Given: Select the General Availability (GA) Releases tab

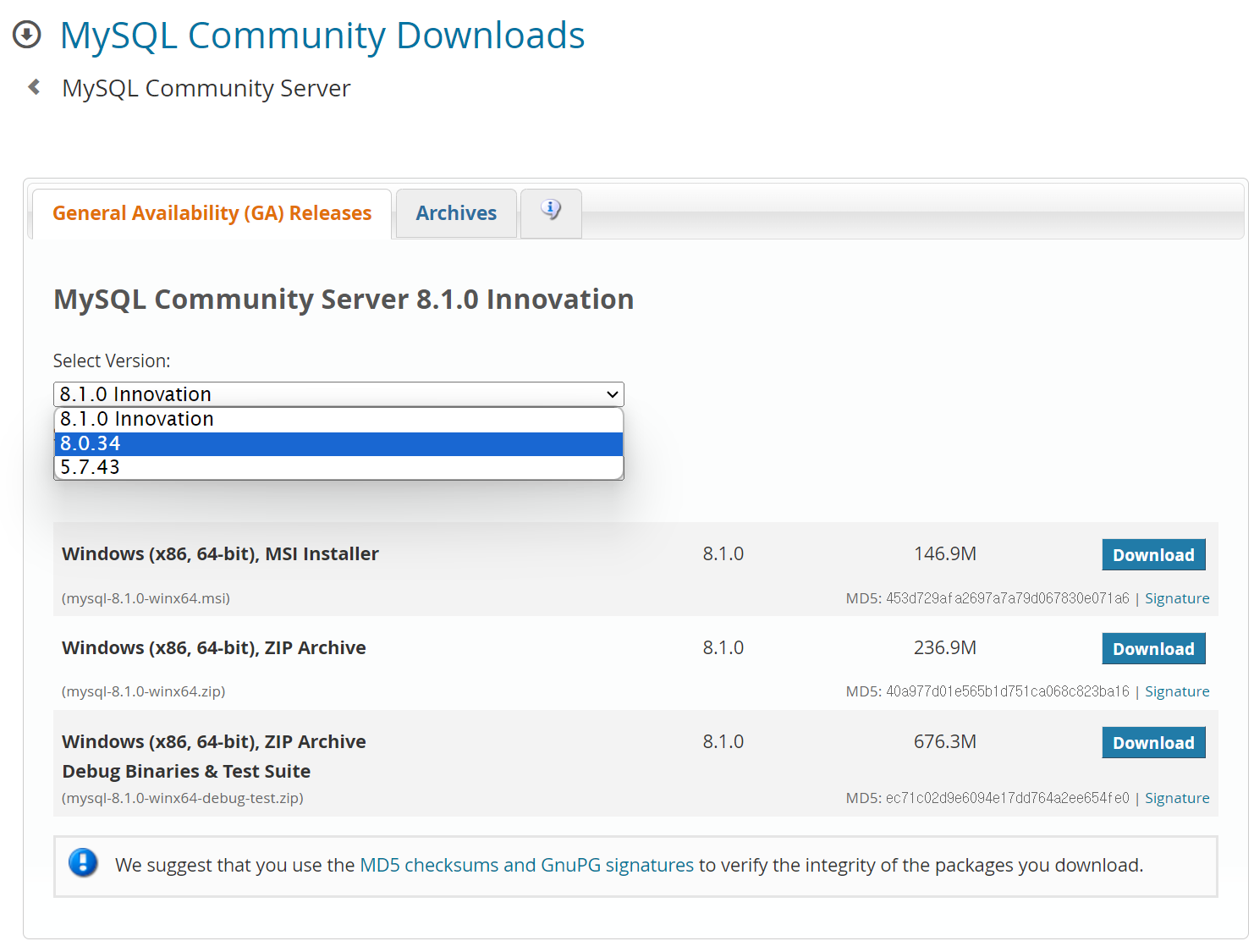Looking at the screenshot, I should pyautogui.click(x=212, y=212).
